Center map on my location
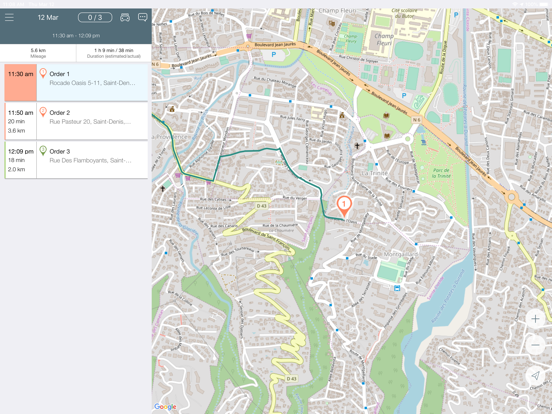The image size is (552, 414). point(535,376)
